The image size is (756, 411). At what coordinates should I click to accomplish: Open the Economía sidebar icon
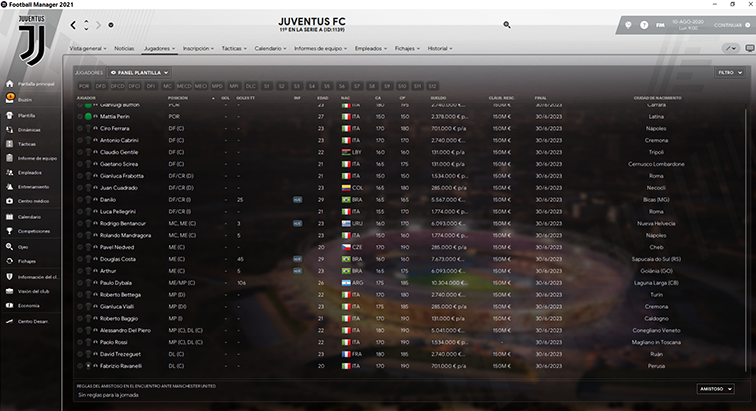pos(10,305)
